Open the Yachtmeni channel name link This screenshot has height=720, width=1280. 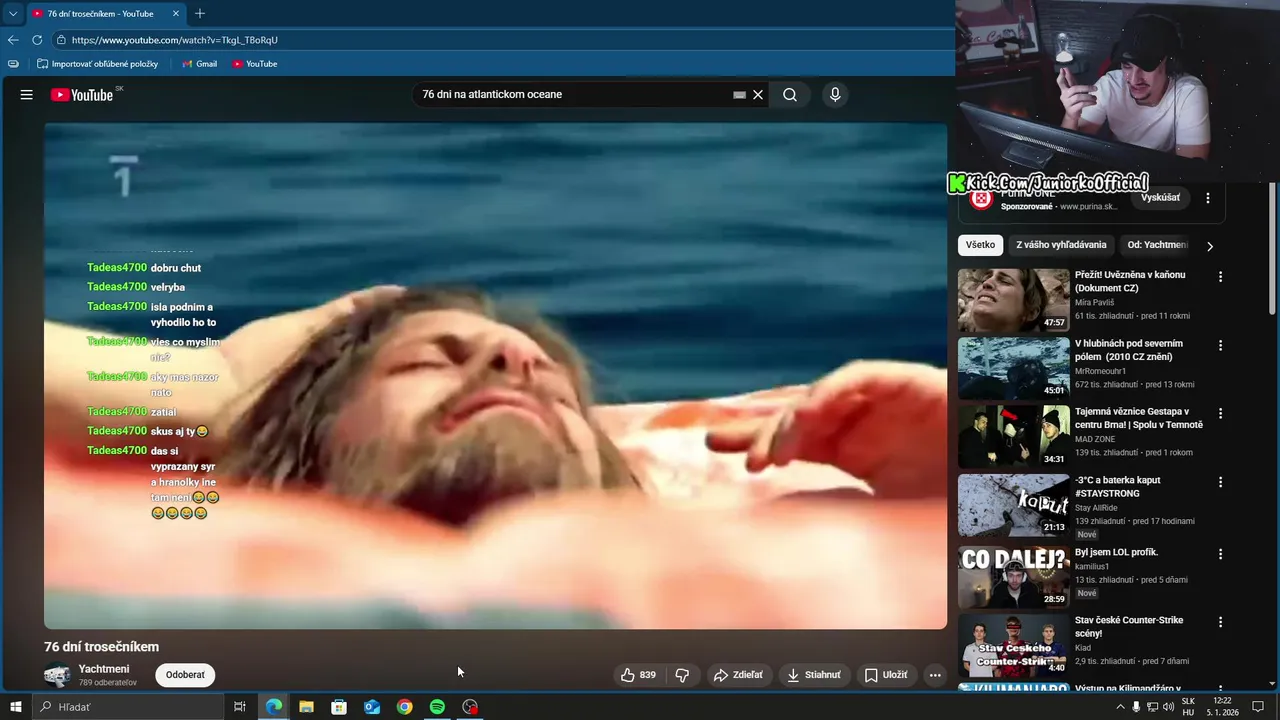point(104,669)
